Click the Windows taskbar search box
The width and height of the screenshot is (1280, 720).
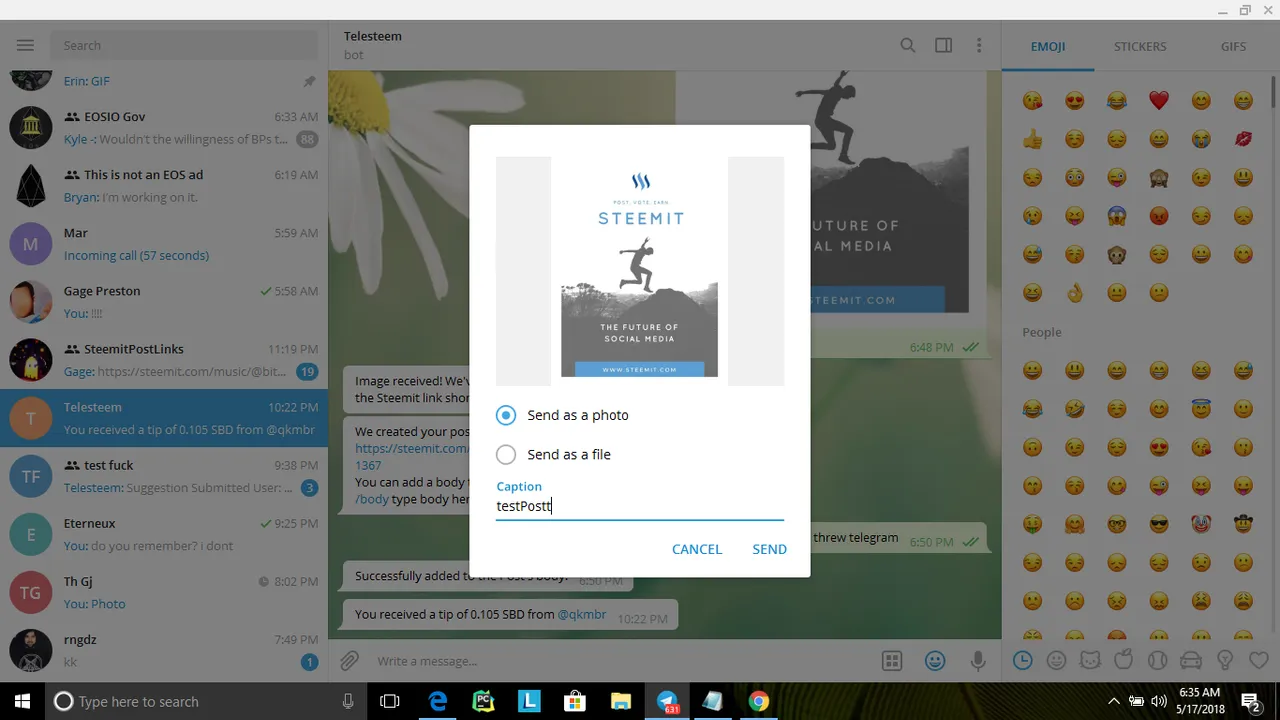point(207,701)
